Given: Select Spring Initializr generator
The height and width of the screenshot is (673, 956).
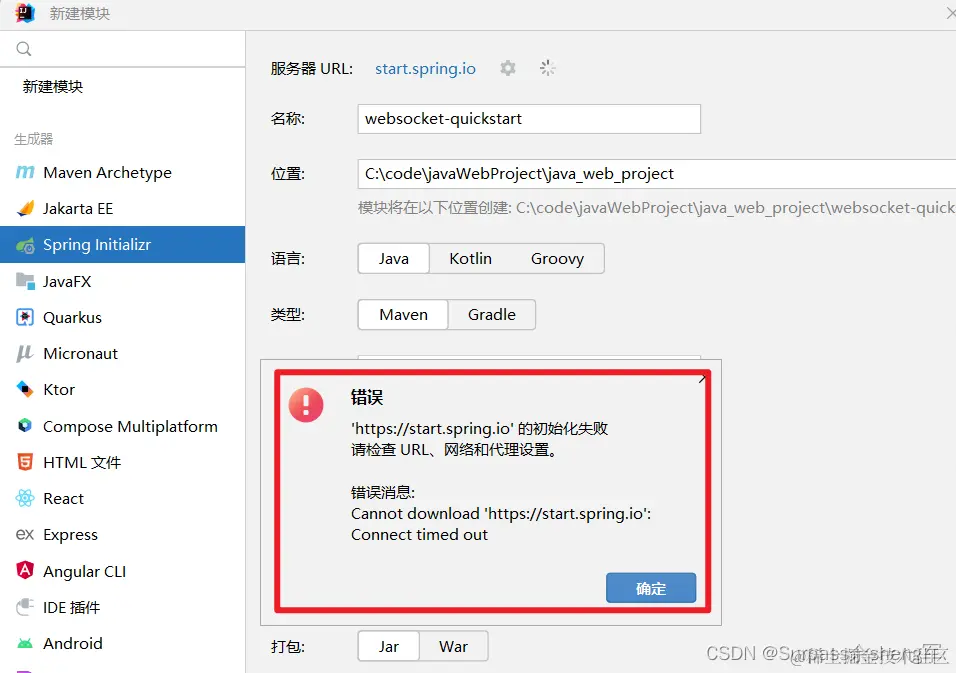Looking at the screenshot, I should [x=123, y=244].
